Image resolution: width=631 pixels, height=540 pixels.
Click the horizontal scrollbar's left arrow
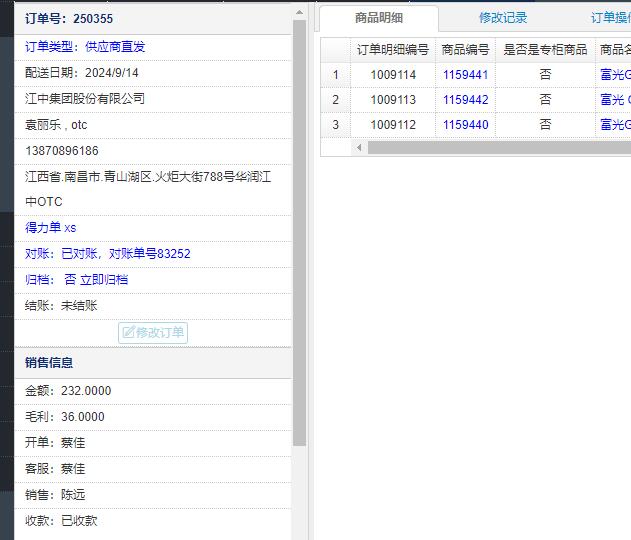tap(359, 147)
